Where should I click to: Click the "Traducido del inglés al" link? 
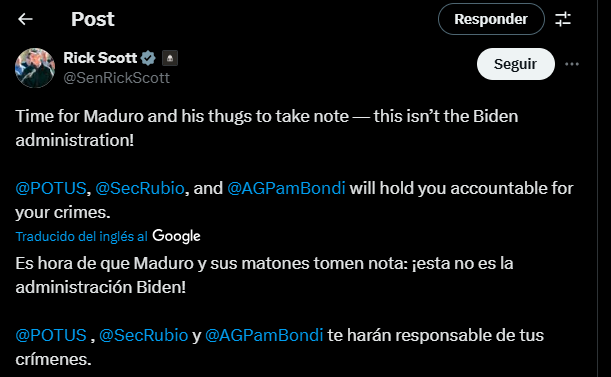point(81,236)
